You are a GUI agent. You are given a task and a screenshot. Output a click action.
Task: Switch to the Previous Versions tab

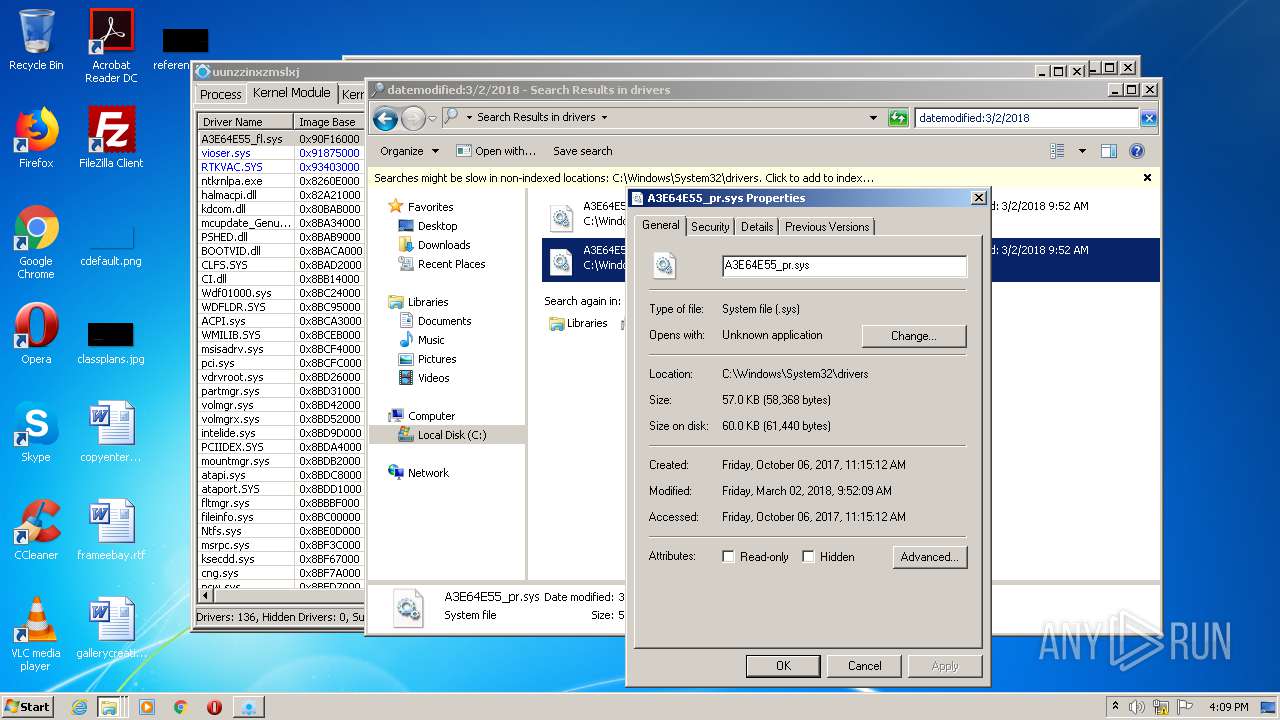827,227
